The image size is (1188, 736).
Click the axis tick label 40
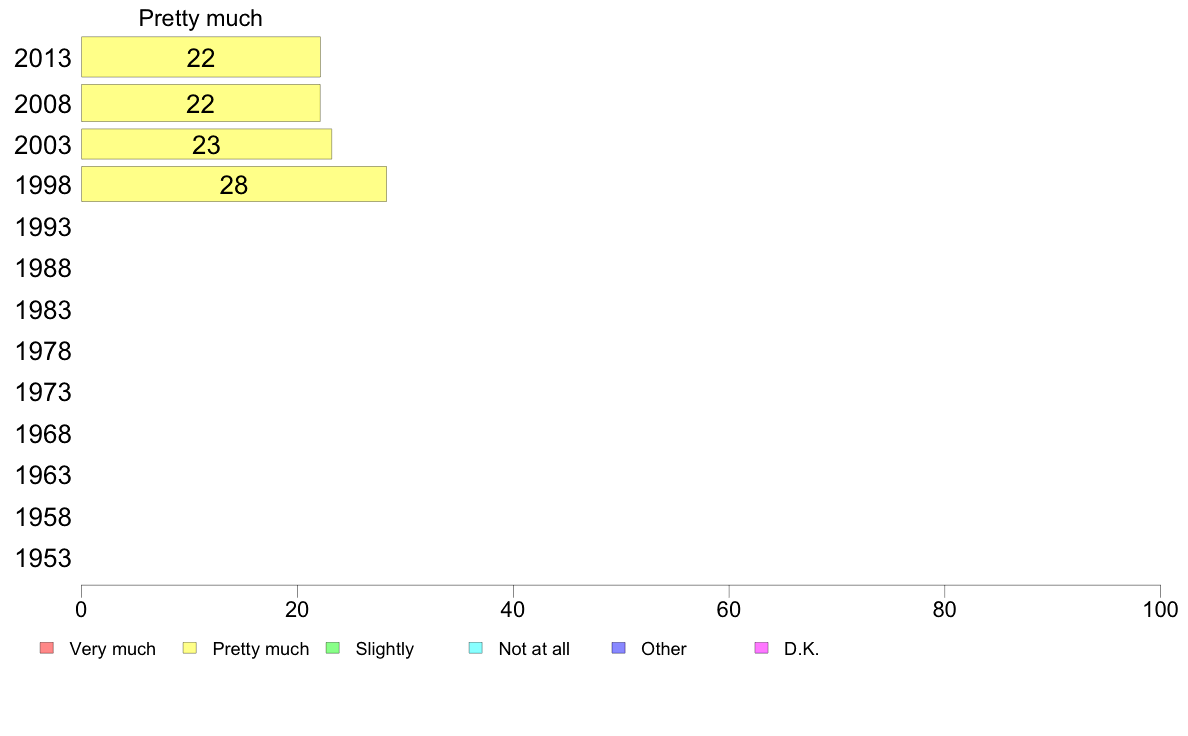tap(513, 610)
